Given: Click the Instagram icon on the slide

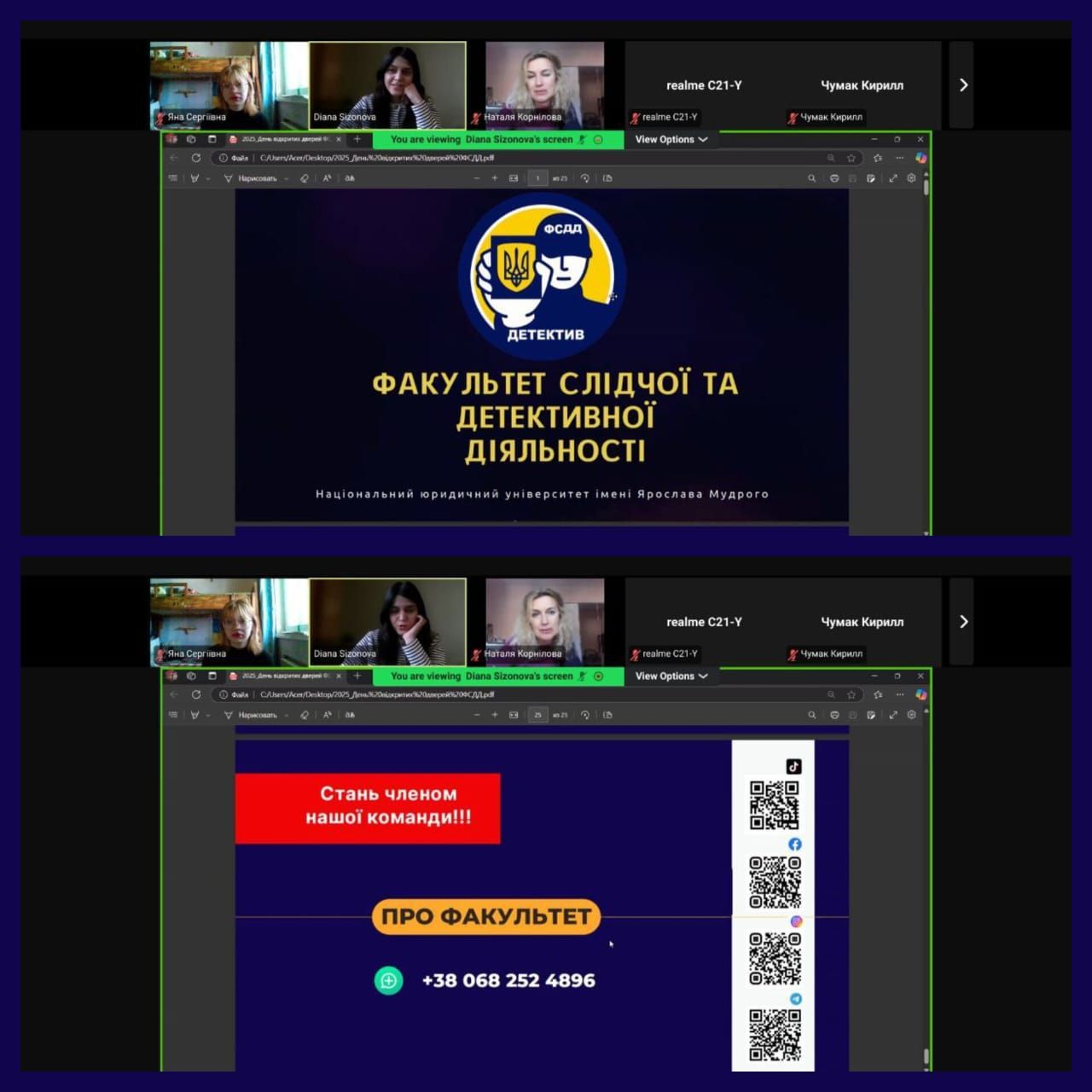Looking at the screenshot, I should [x=796, y=921].
